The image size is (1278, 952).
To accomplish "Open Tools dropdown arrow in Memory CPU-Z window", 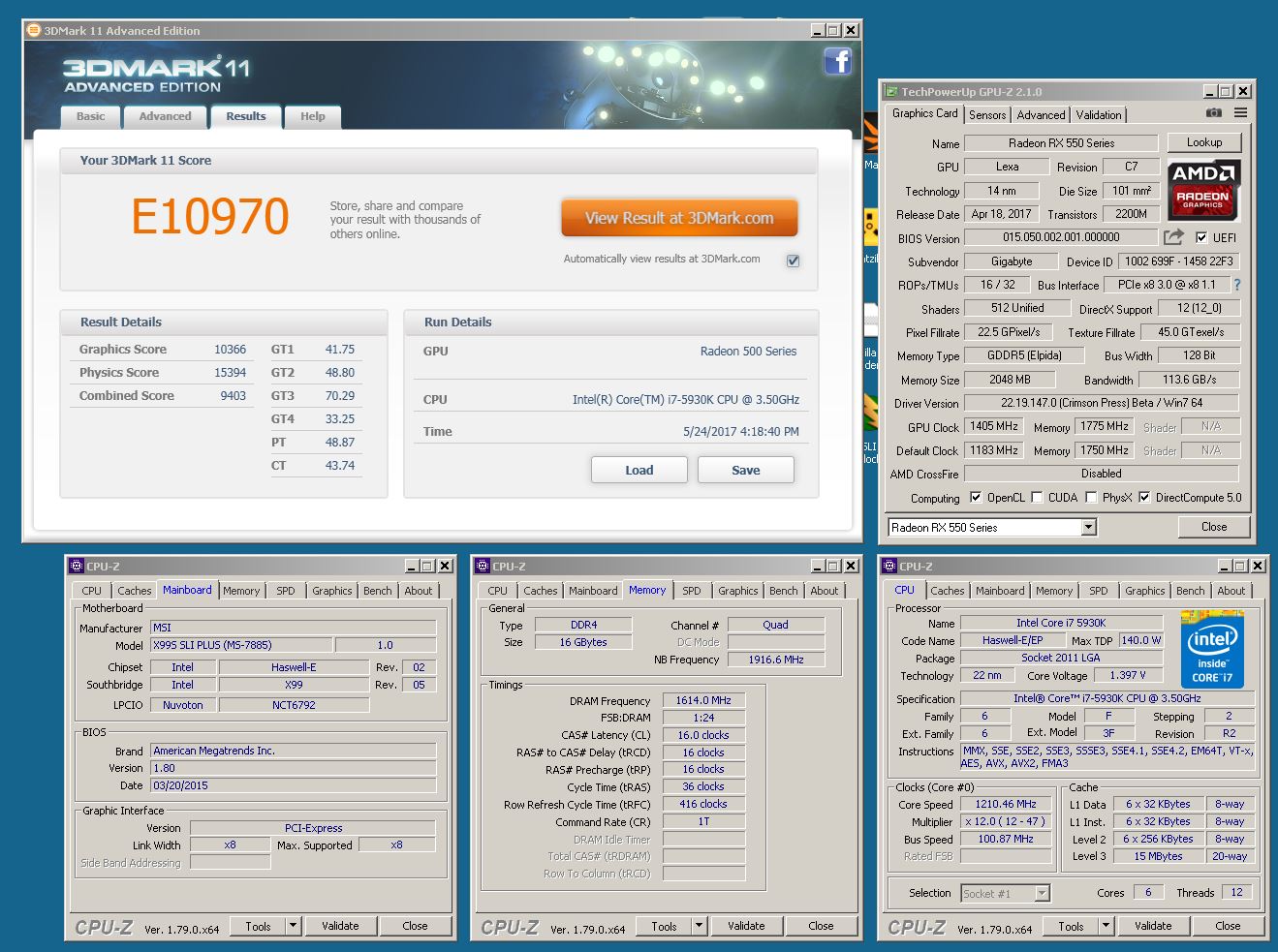I will pos(699,926).
